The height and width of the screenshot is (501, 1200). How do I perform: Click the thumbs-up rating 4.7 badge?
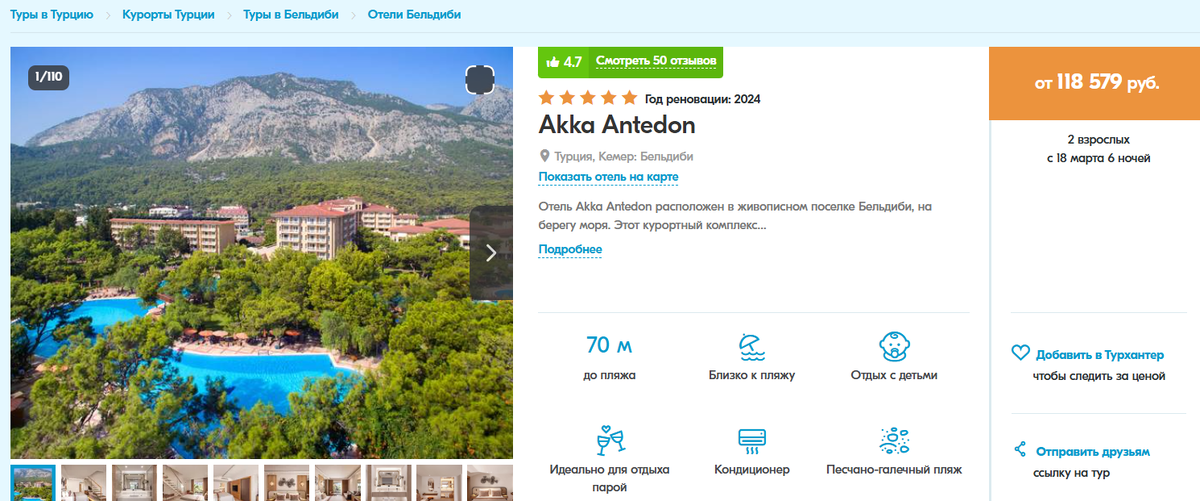click(564, 61)
